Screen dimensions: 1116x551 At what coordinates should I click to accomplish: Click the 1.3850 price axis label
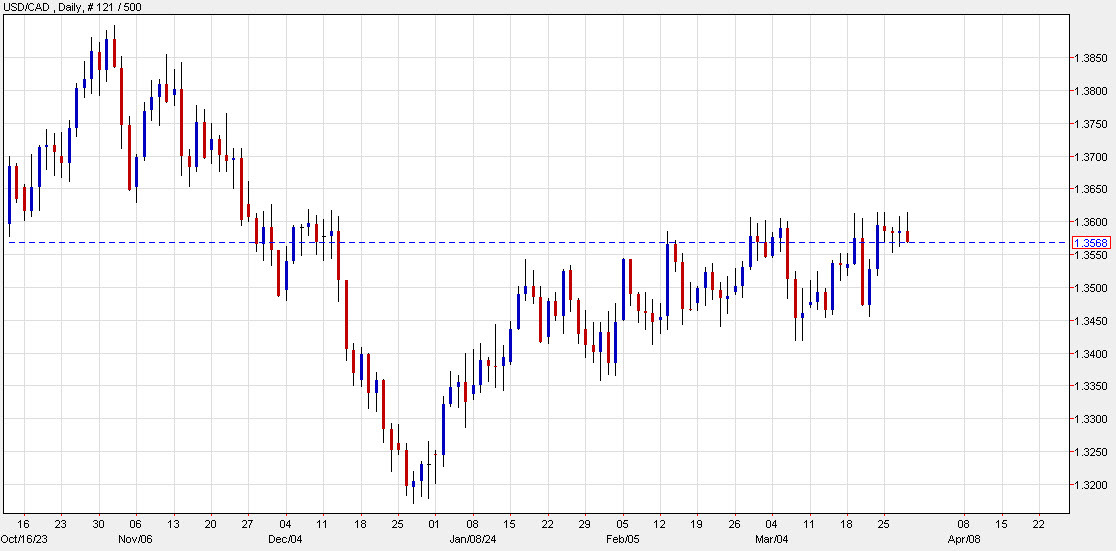pos(1090,58)
